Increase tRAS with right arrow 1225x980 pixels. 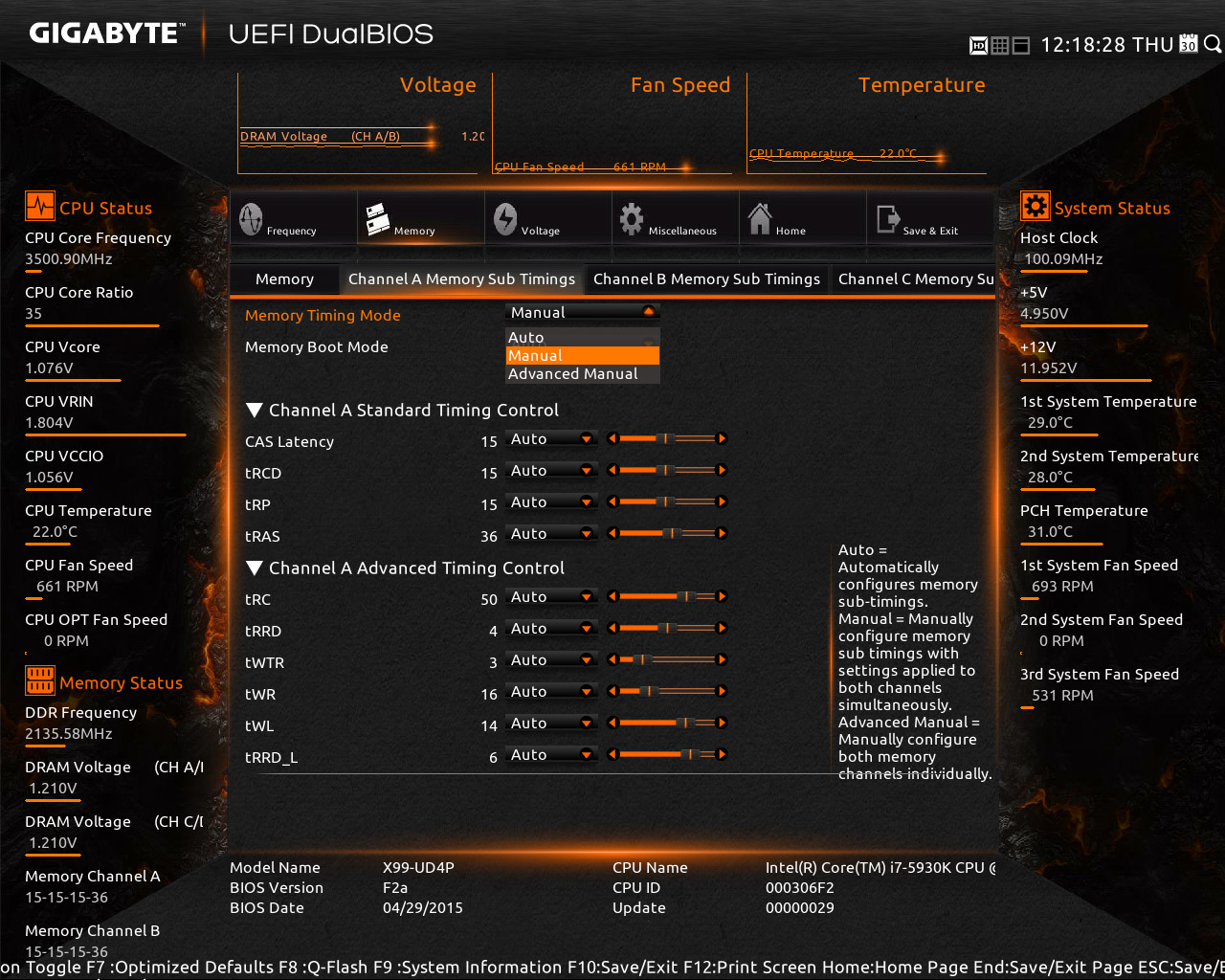click(x=722, y=533)
